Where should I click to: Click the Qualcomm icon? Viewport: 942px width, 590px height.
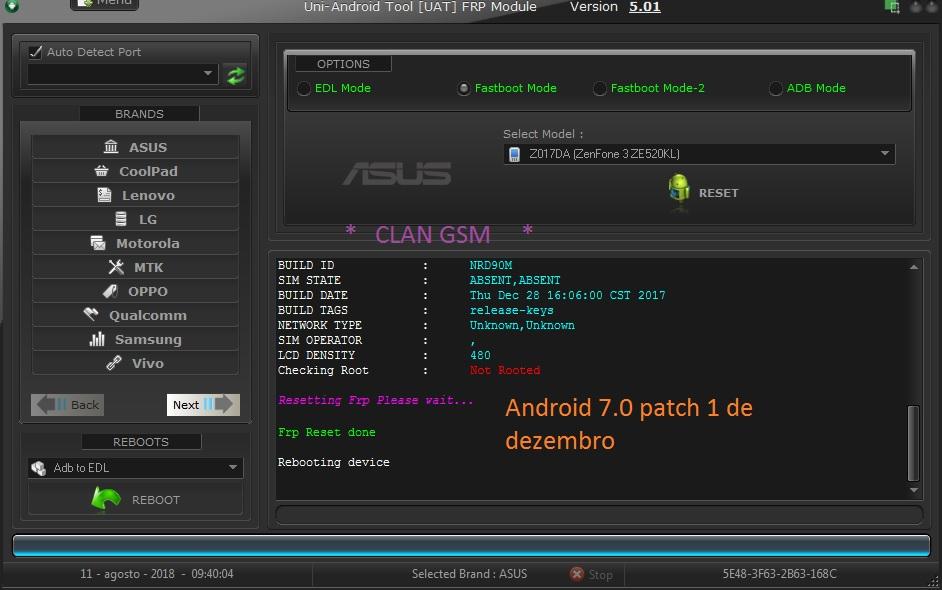click(91, 314)
